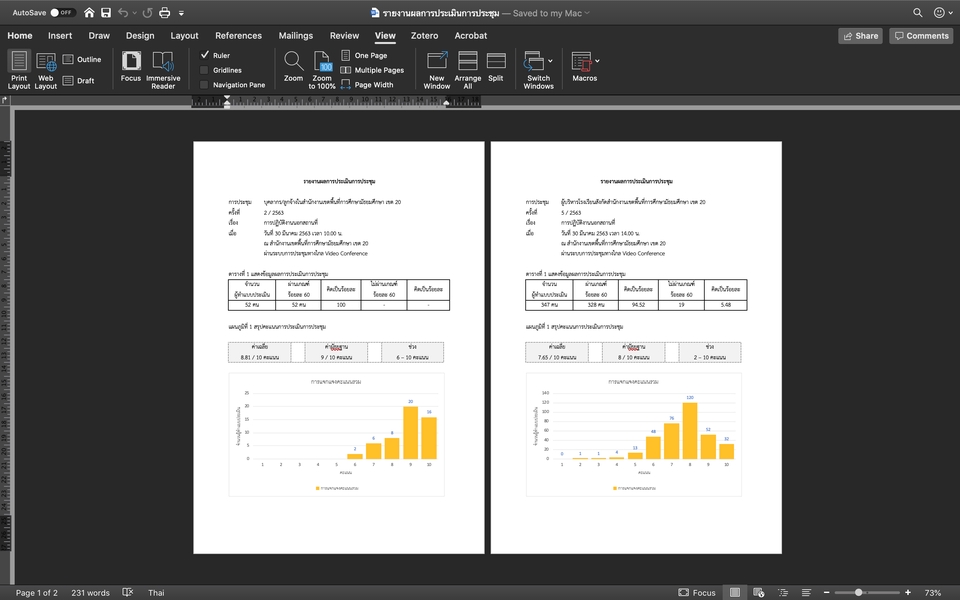Viewport: 960px width, 600px height.
Task: Click the Redo icon
Action: tap(148, 12)
